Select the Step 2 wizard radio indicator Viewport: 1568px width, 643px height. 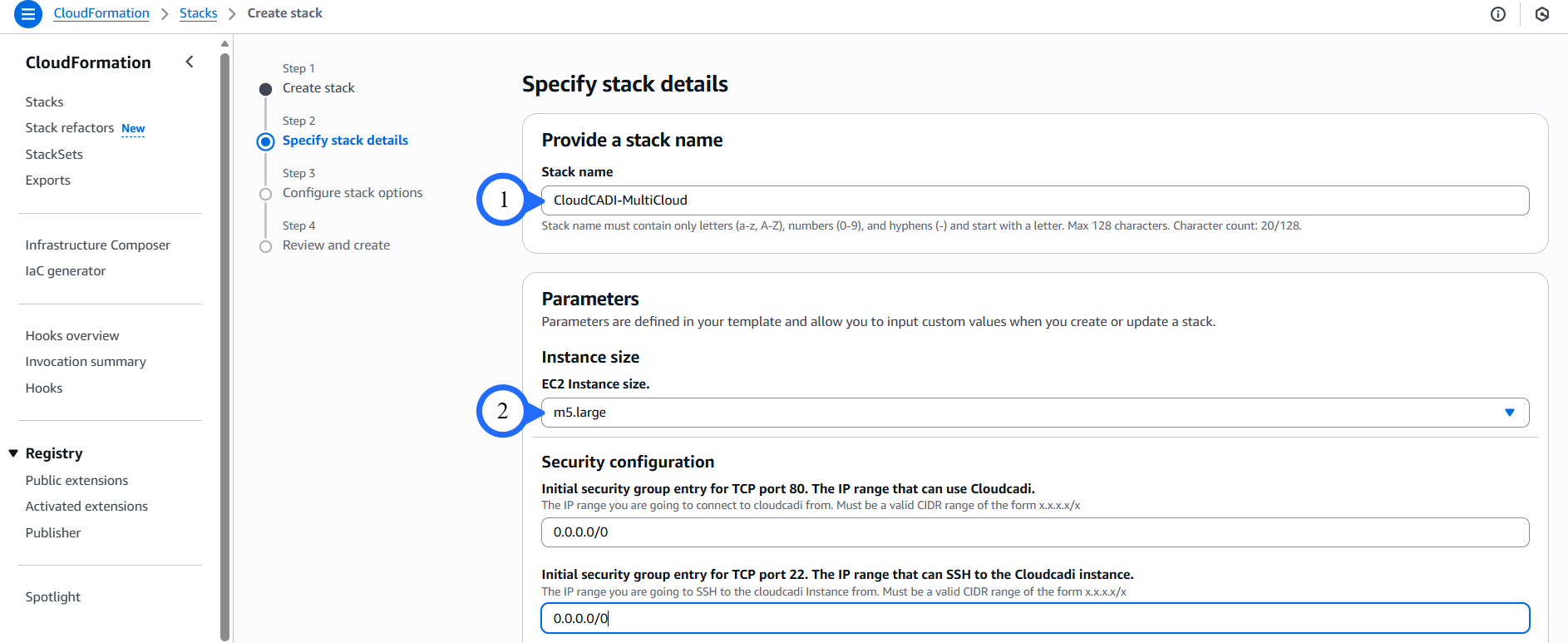(265, 141)
